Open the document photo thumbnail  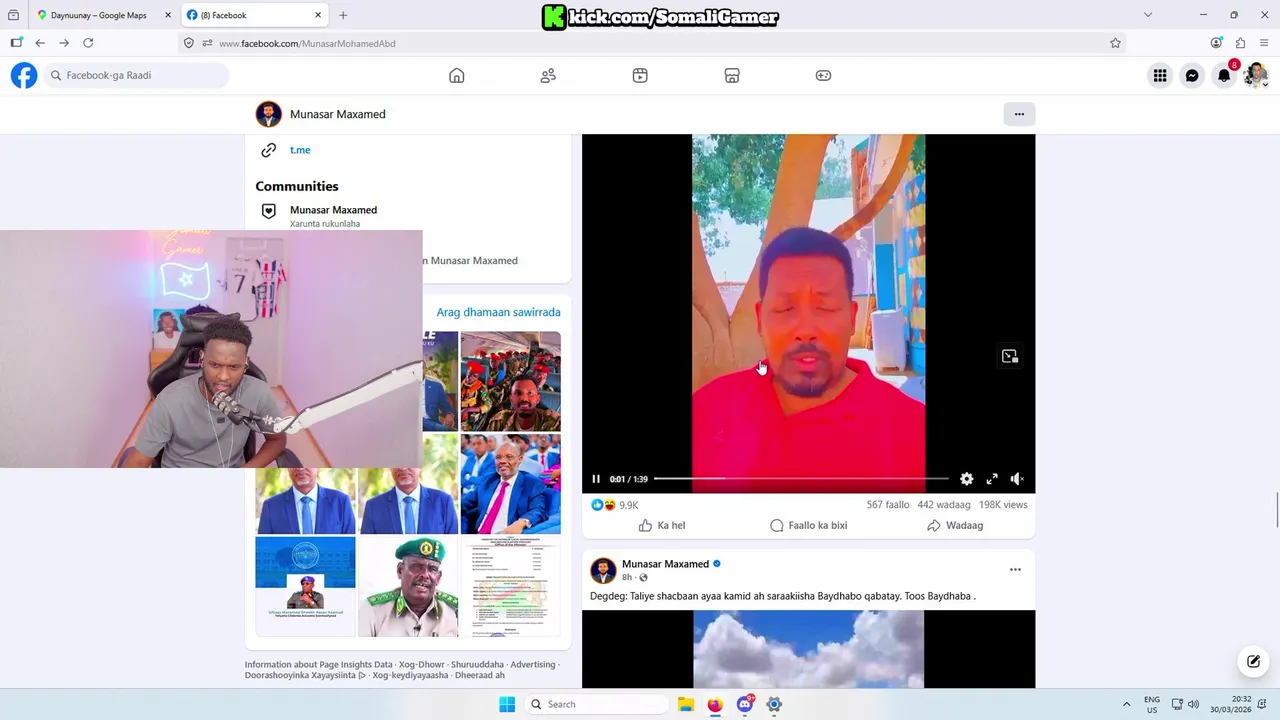coord(511,587)
